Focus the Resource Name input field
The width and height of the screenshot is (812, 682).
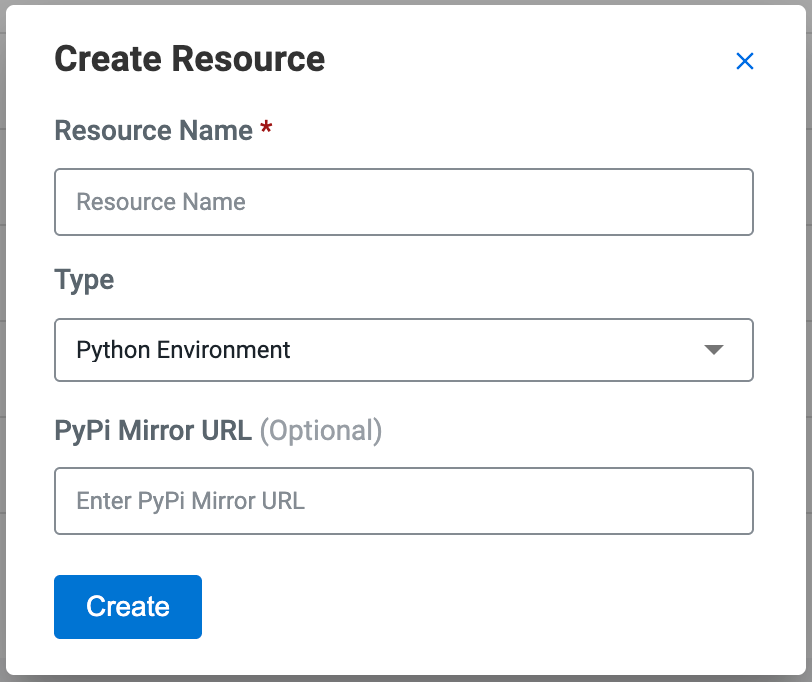403,202
